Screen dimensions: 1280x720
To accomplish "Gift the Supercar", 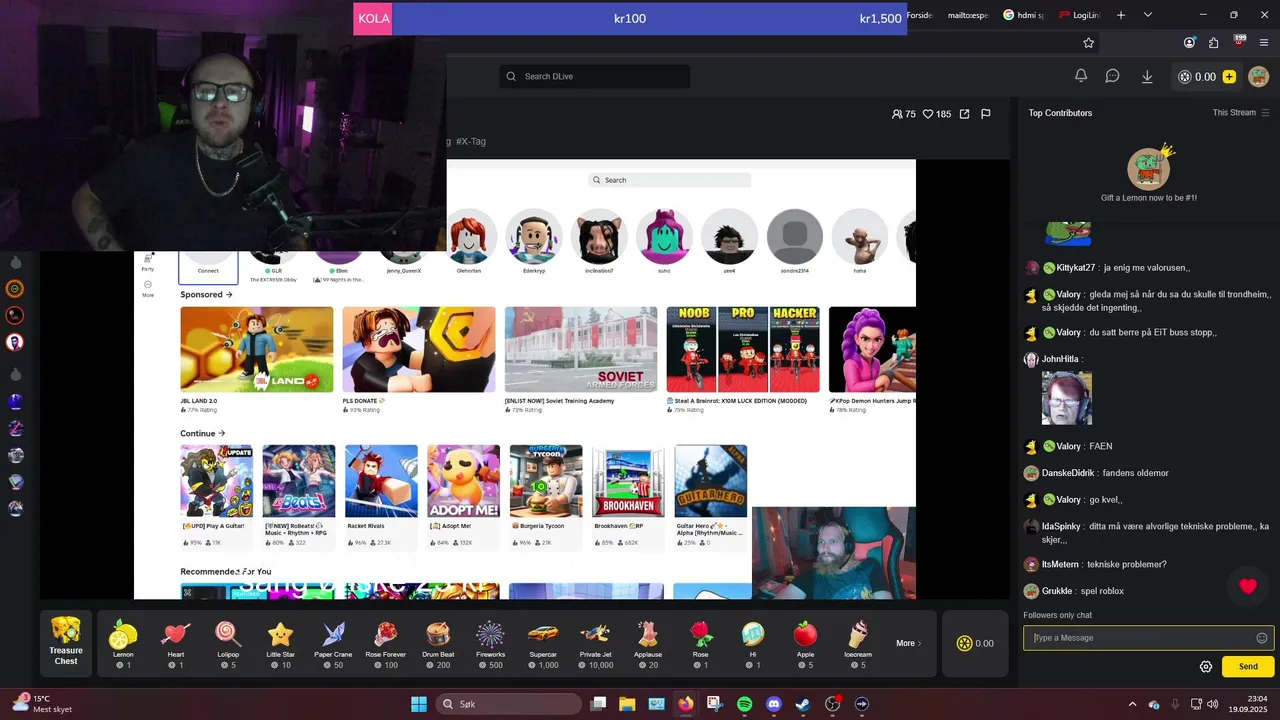I will (x=543, y=643).
